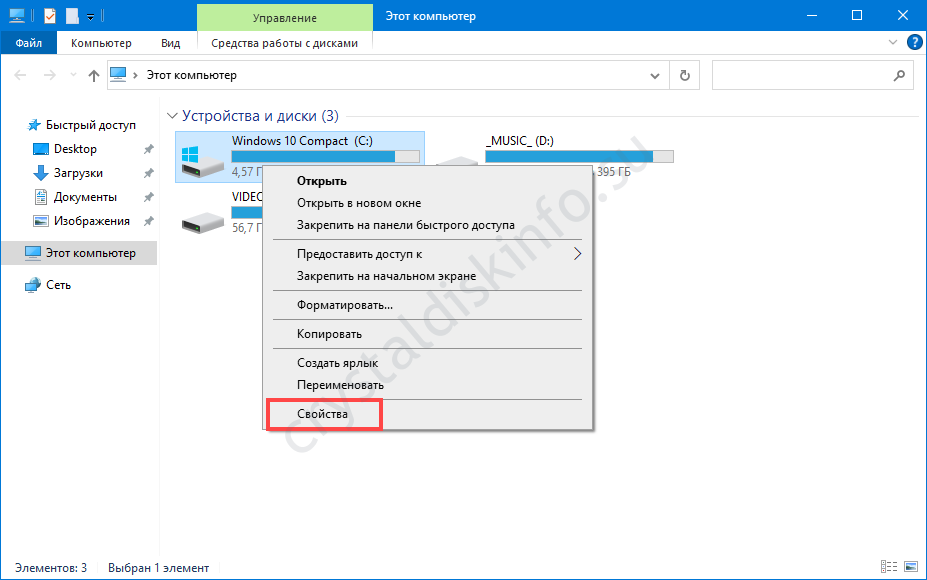Image resolution: width=927 pixels, height=580 pixels.
Task: Click the refresh button beside address bar
Action: (x=684, y=75)
